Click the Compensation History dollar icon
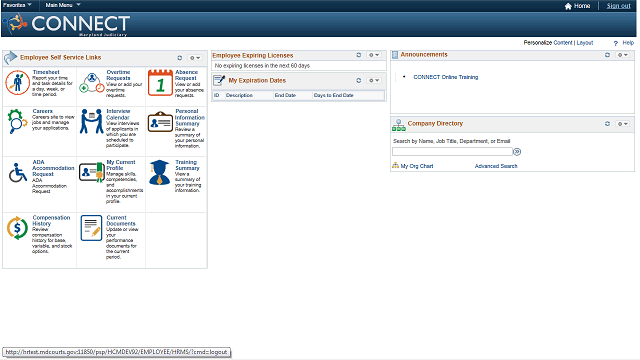Image resolution: width=640 pixels, height=360 pixels. 17,228
